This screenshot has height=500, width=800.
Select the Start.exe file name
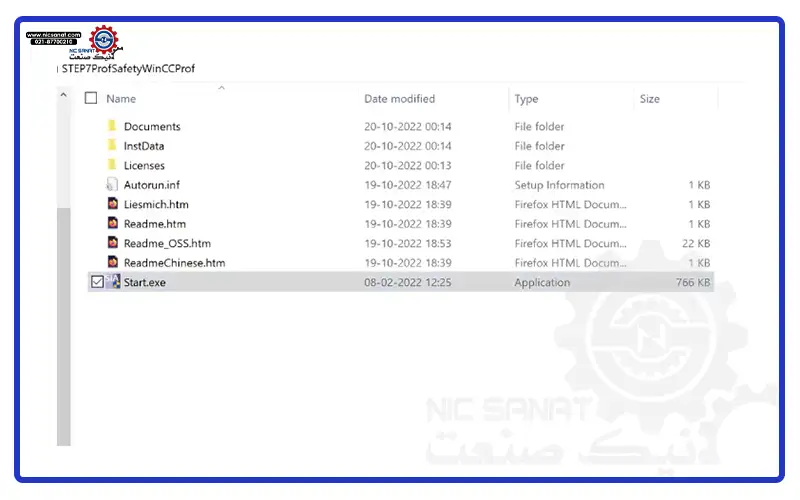pos(144,282)
